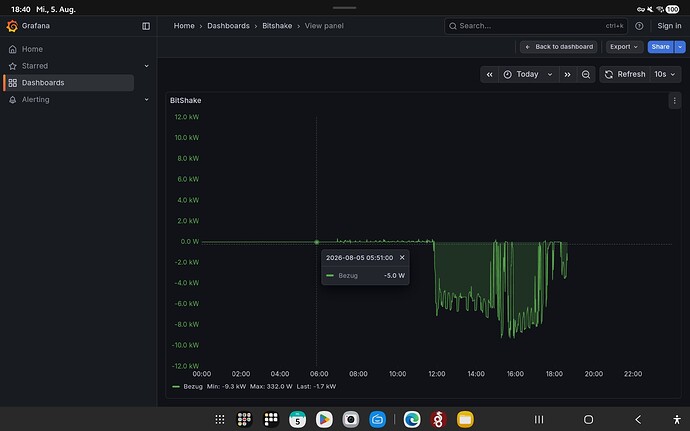690x431 pixels.
Task: Open the Export dropdown
Action: [624, 47]
